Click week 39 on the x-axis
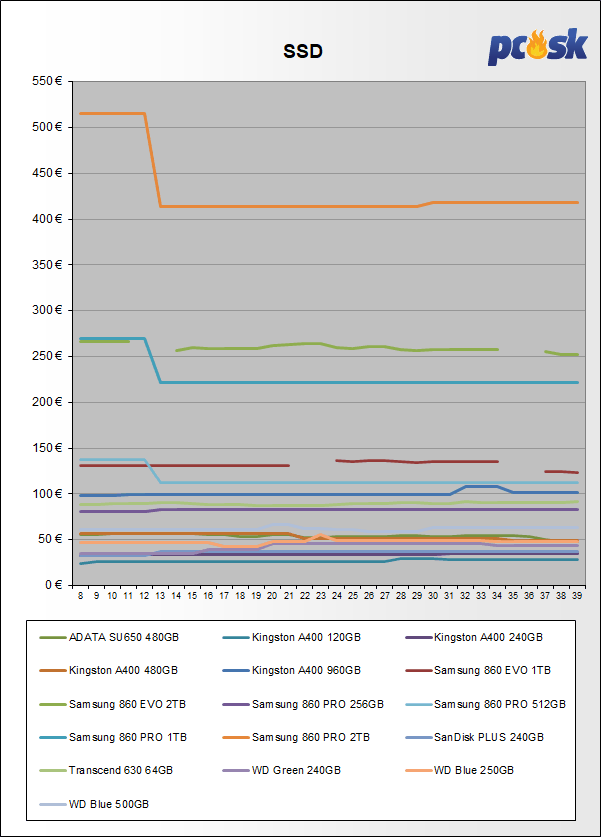This screenshot has width=601, height=837. [x=577, y=596]
